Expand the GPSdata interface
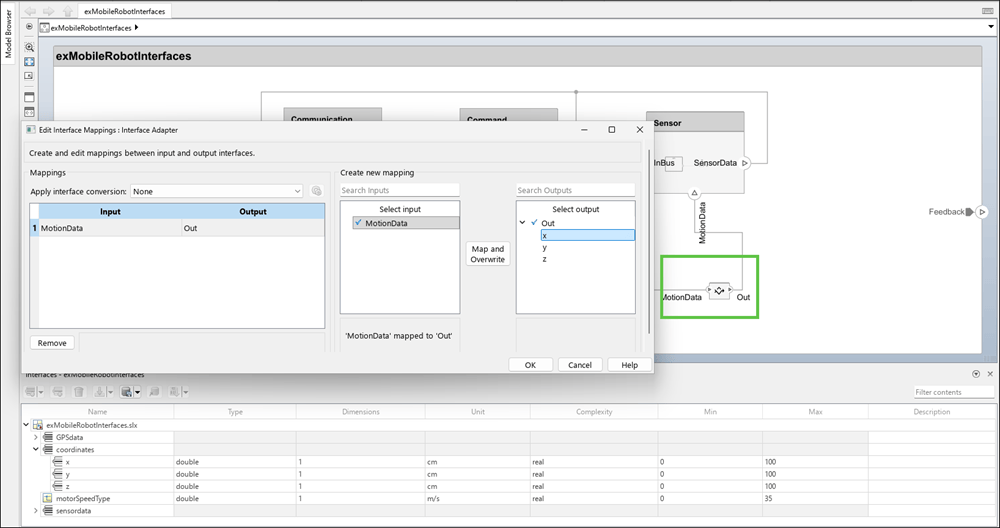The width and height of the screenshot is (1000, 528). tap(36, 437)
